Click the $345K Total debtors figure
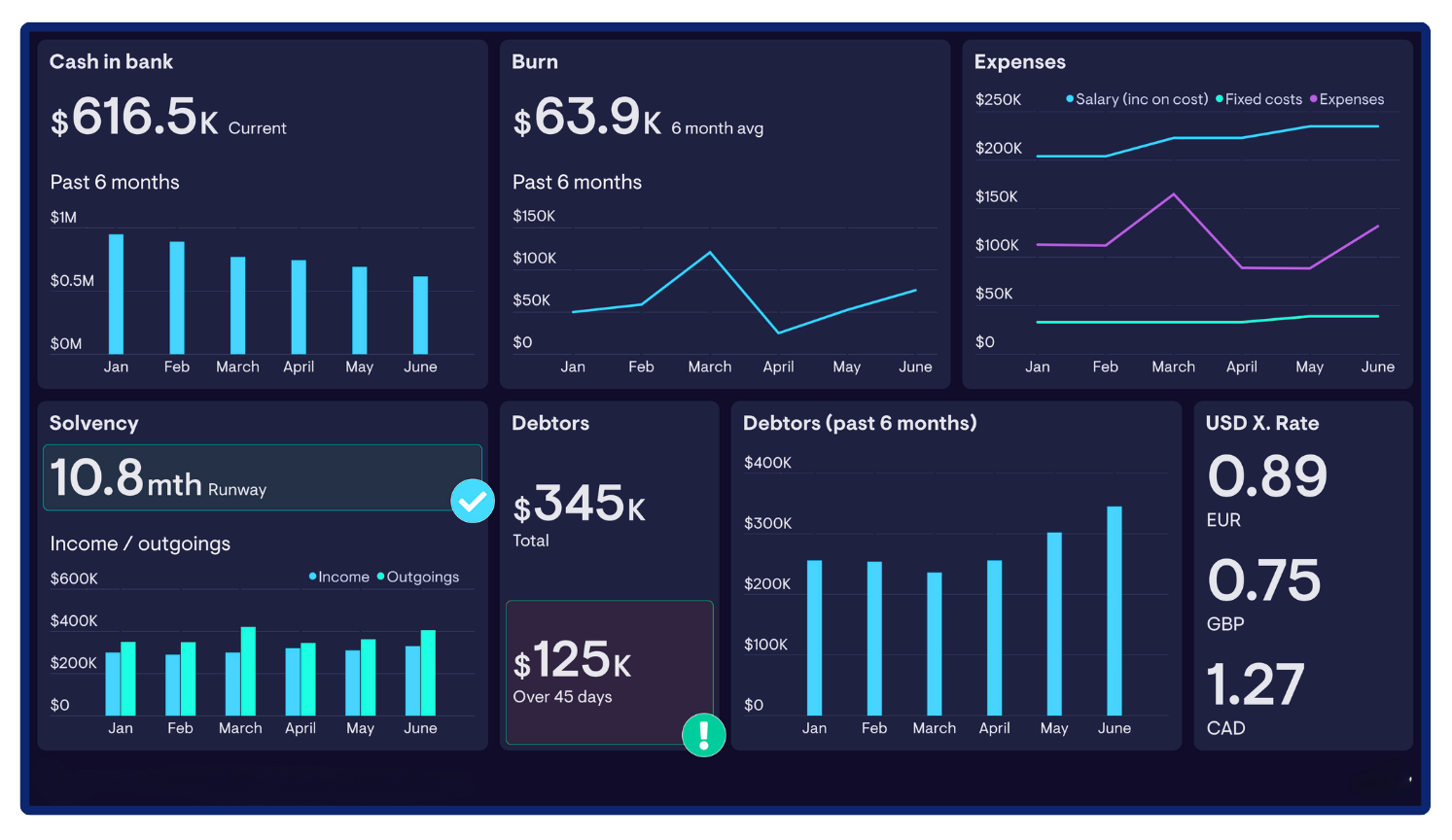Screen dimensions: 1452x840 [580, 506]
